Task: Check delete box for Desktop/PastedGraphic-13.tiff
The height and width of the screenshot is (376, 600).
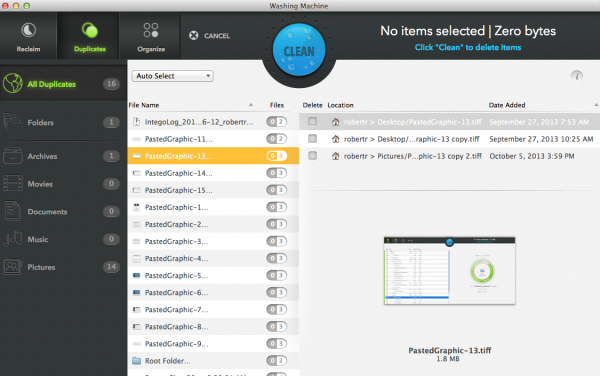Action: tap(313, 122)
